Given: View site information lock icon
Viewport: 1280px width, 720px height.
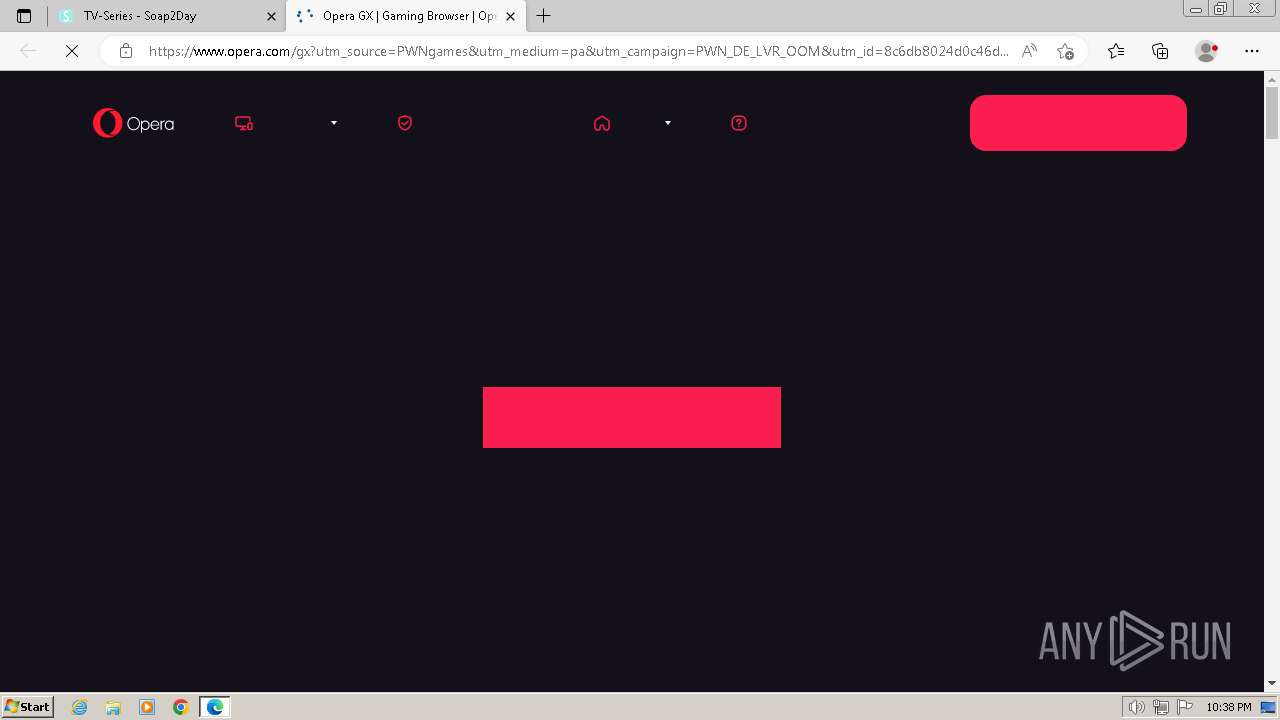Looking at the screenshot, I should [x=126, y=51].
